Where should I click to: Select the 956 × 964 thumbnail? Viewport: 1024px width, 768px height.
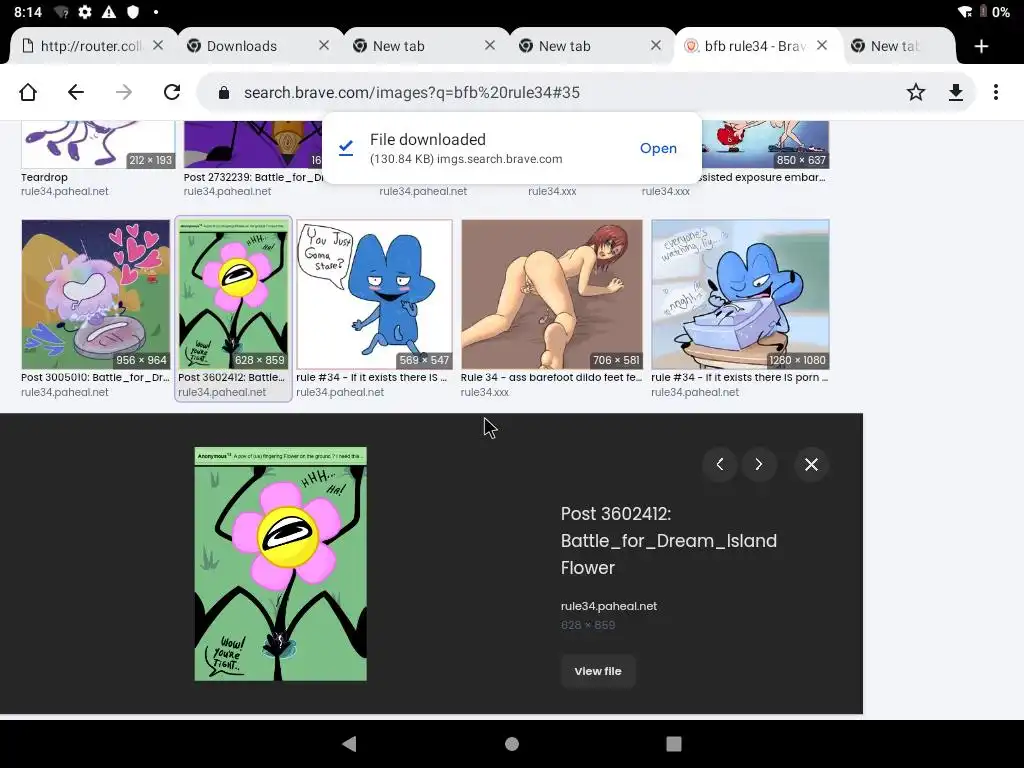pos(95,295)
